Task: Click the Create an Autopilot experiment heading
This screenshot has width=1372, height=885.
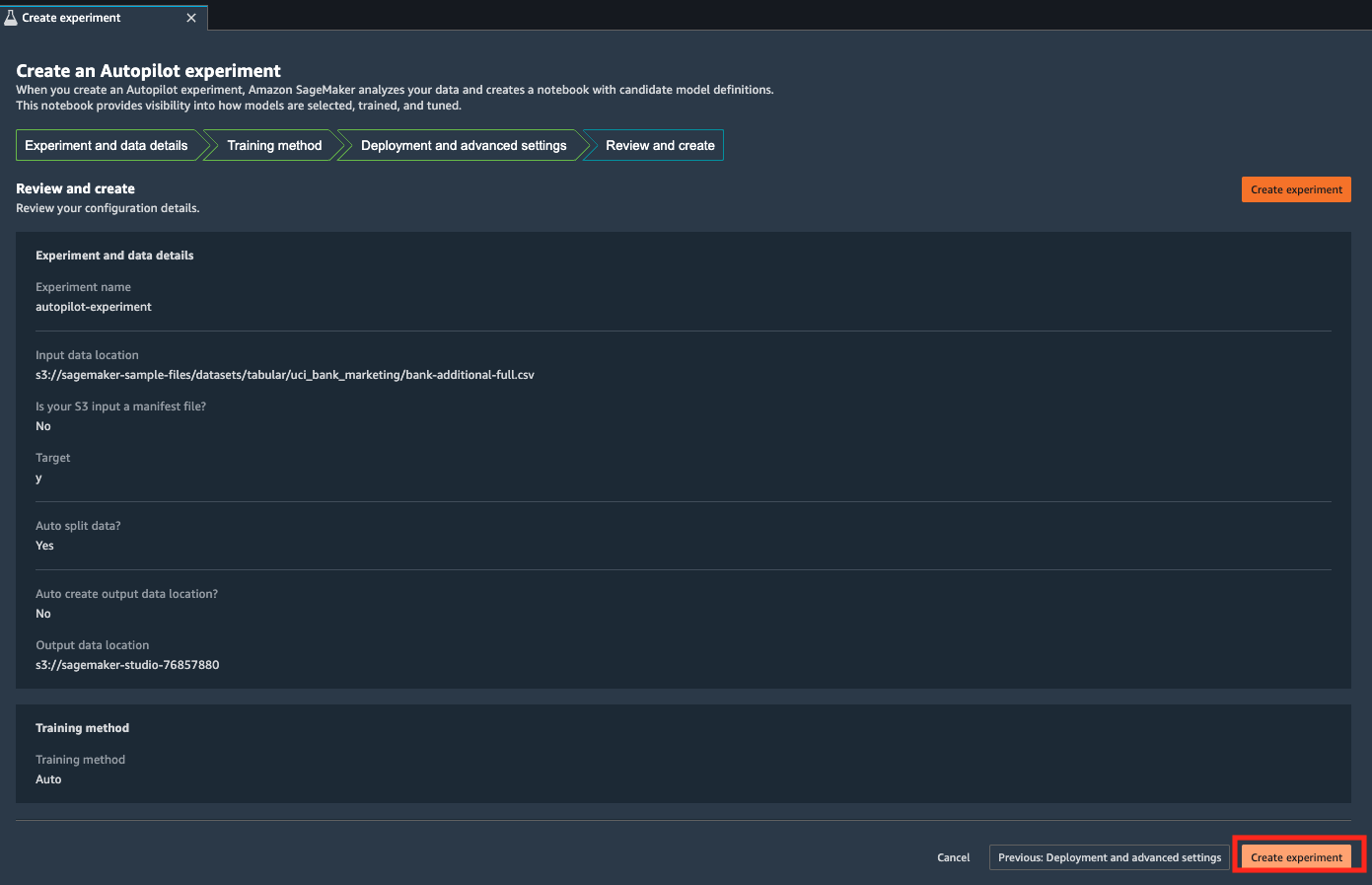Action: pos(148,71)
